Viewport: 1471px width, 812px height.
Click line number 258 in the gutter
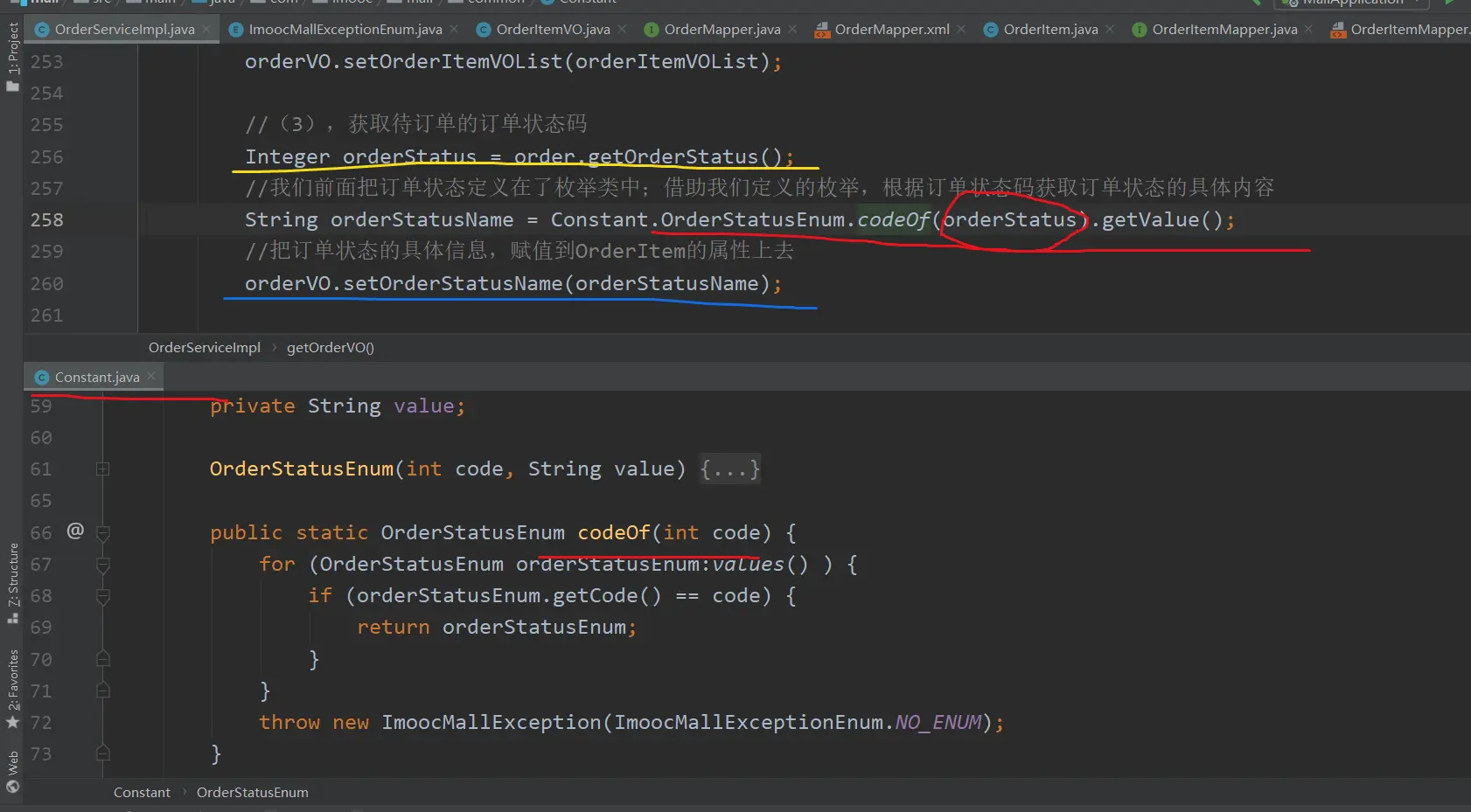pos(47,220)
